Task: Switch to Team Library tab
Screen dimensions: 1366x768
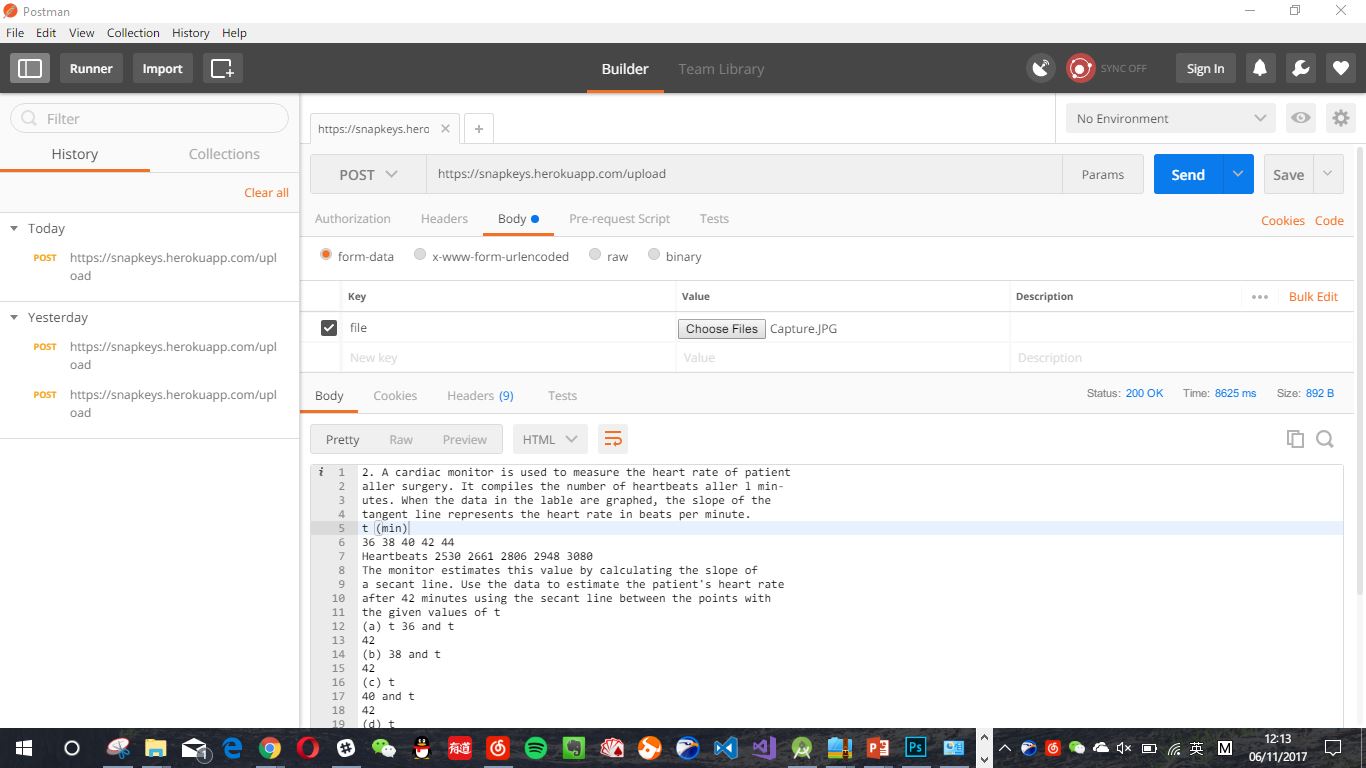Action: 721,69
